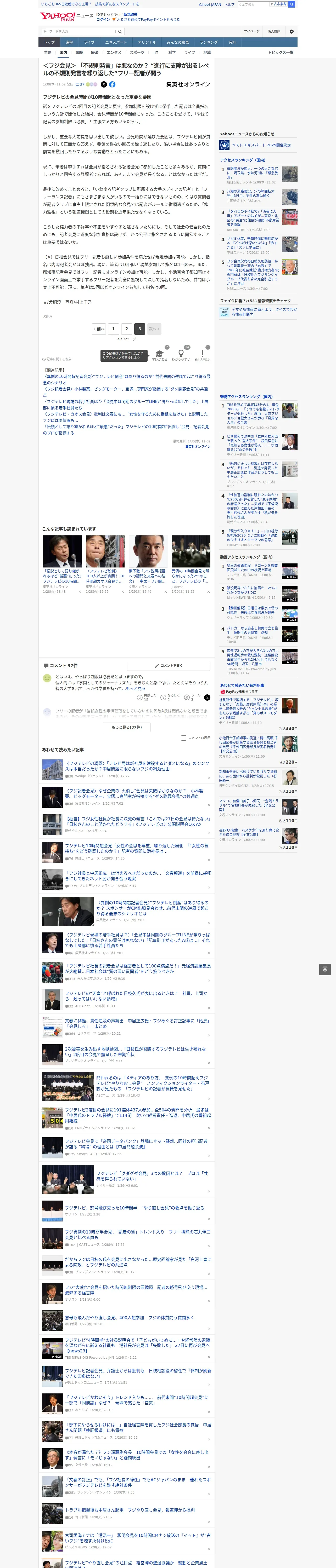This screenshot has width=336, height=1568.
Task: Click the 記事に関する報告 report icon link
Action: 57,359
